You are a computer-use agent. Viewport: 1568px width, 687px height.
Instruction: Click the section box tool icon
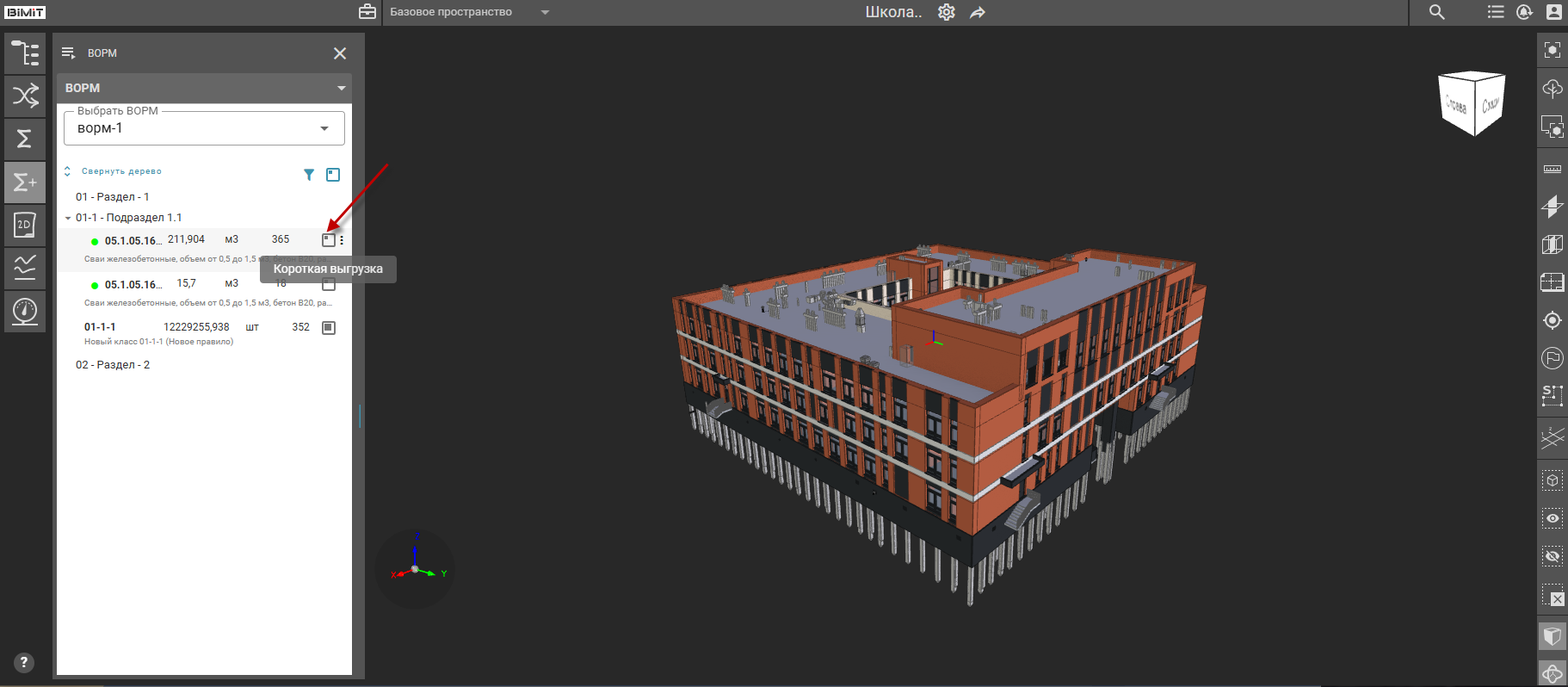pos(1552,244)
